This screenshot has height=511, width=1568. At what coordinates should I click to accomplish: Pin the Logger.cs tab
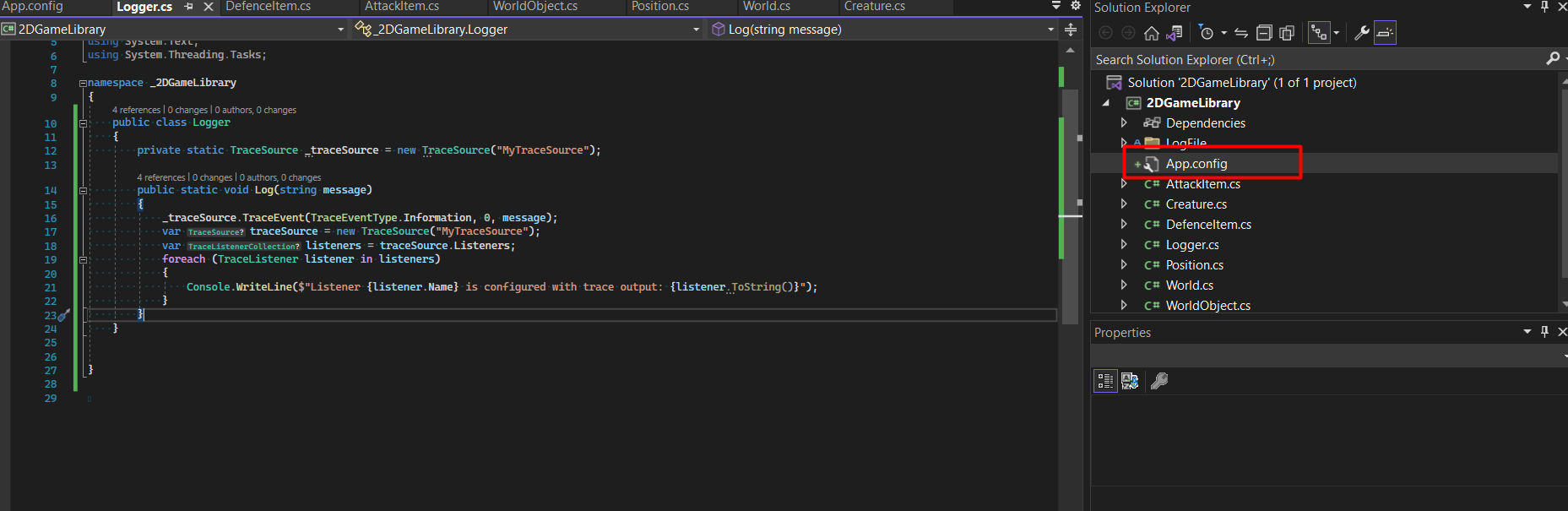tap(188, 7)
